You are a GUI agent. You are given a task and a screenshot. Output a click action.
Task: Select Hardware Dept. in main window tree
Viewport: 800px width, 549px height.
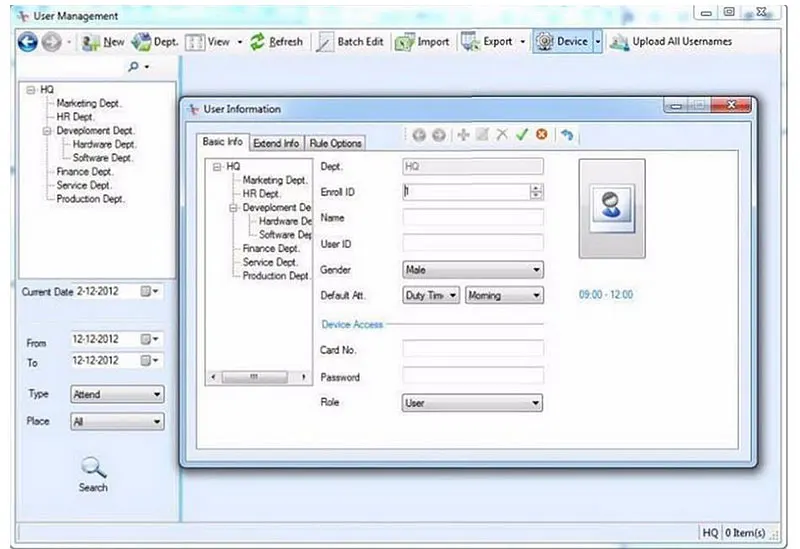pyautogui.click(x=104, y=144)
